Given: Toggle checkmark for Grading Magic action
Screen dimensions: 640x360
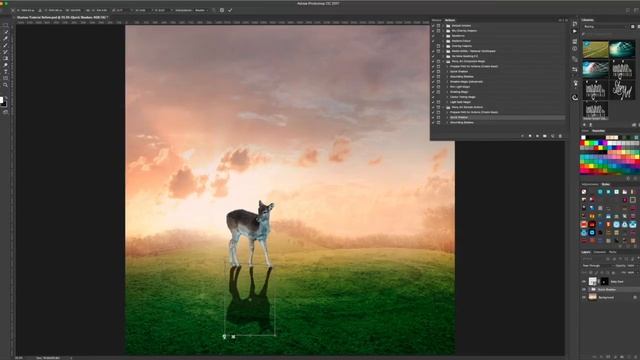Looking at the screenshot, I should (433, 92).
